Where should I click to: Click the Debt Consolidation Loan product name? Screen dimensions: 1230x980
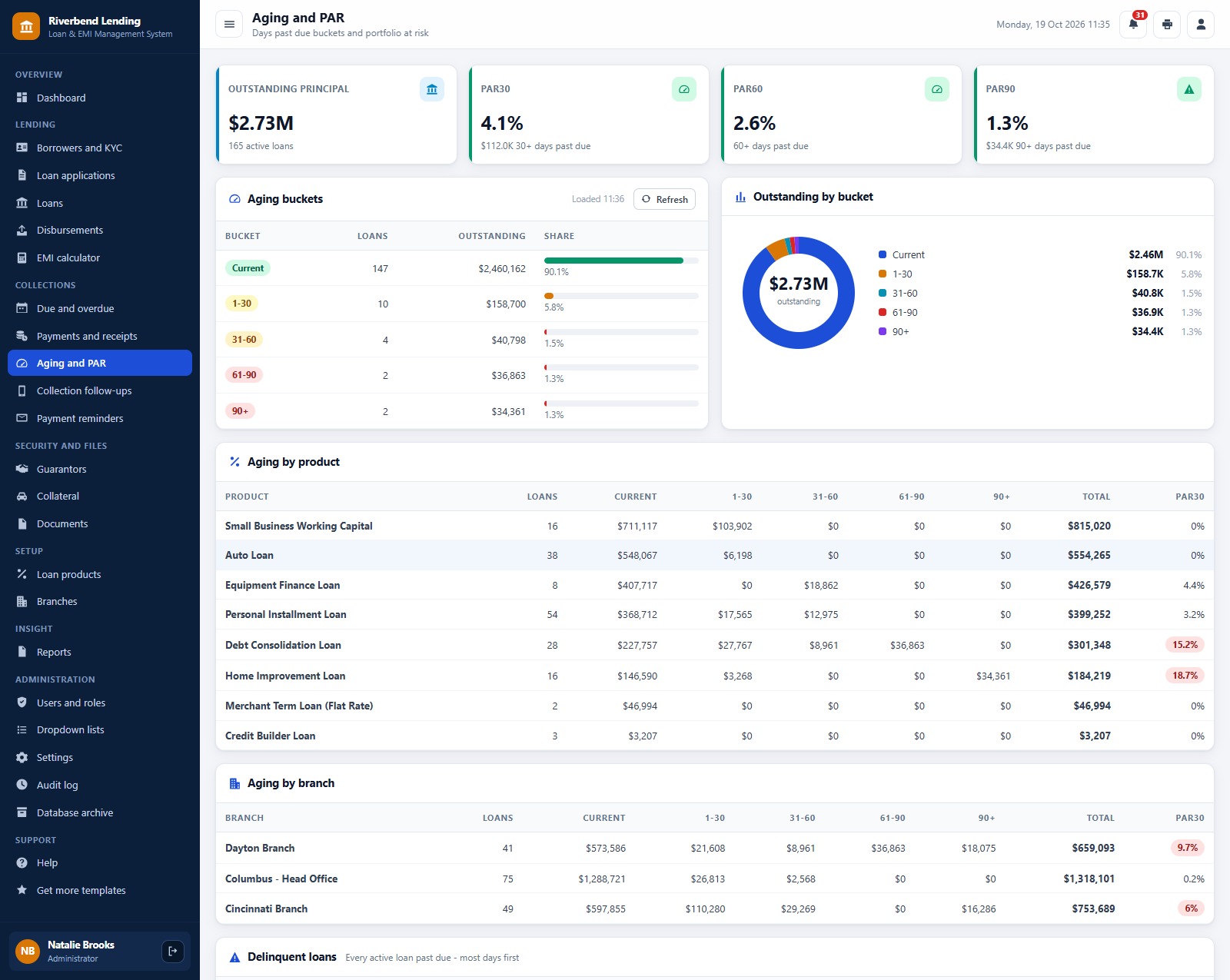[x=283, y=645]
